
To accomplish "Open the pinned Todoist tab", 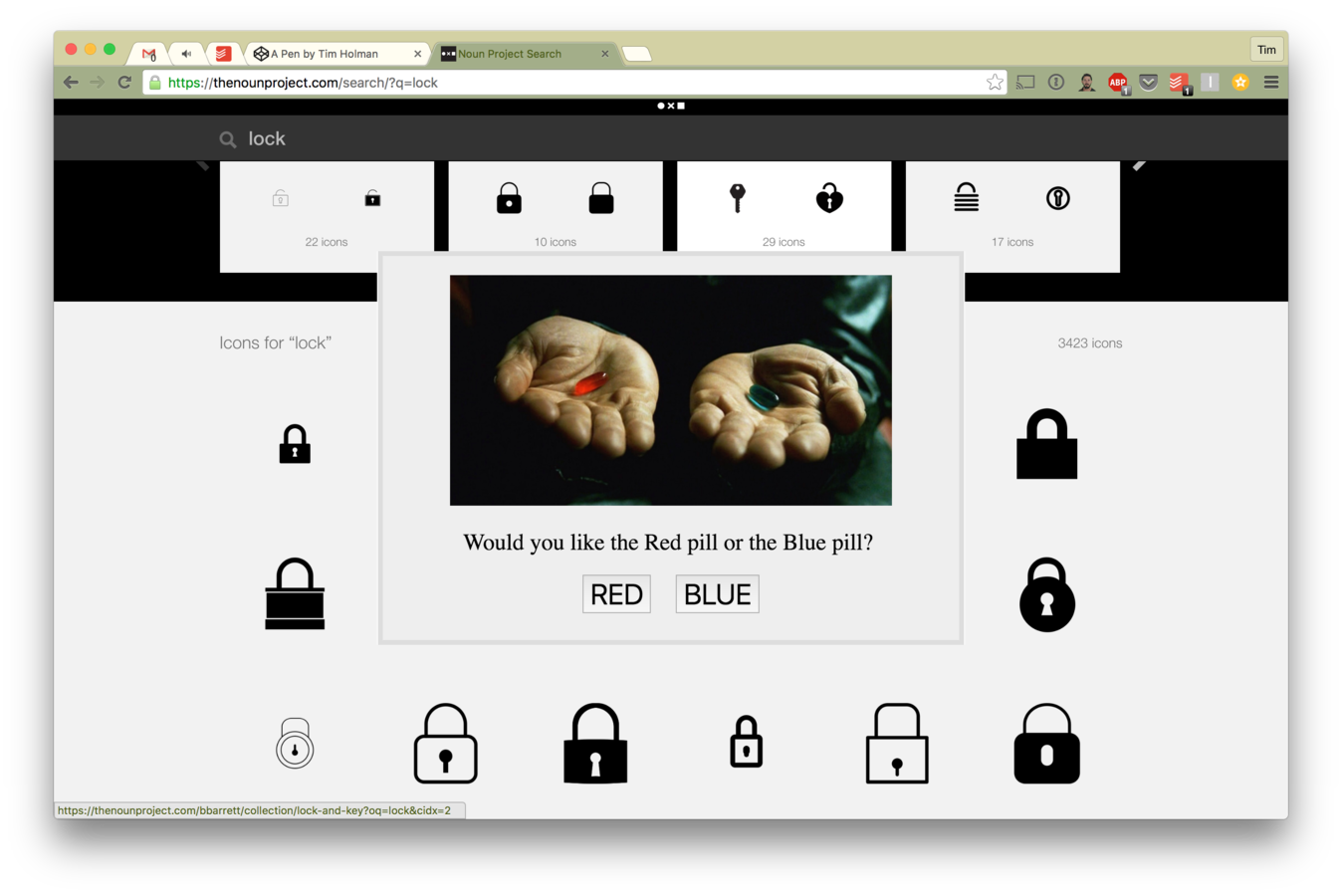I will [x=223, y=54].
